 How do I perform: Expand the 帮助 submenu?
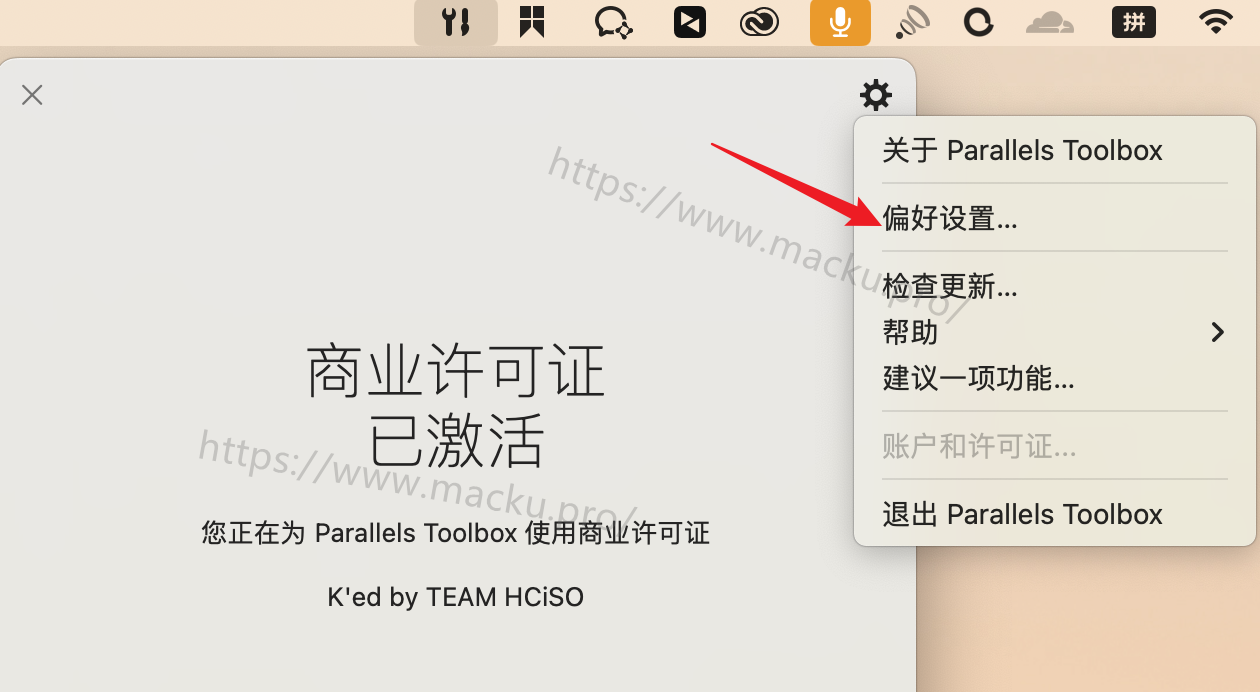tap(1054, 332)
